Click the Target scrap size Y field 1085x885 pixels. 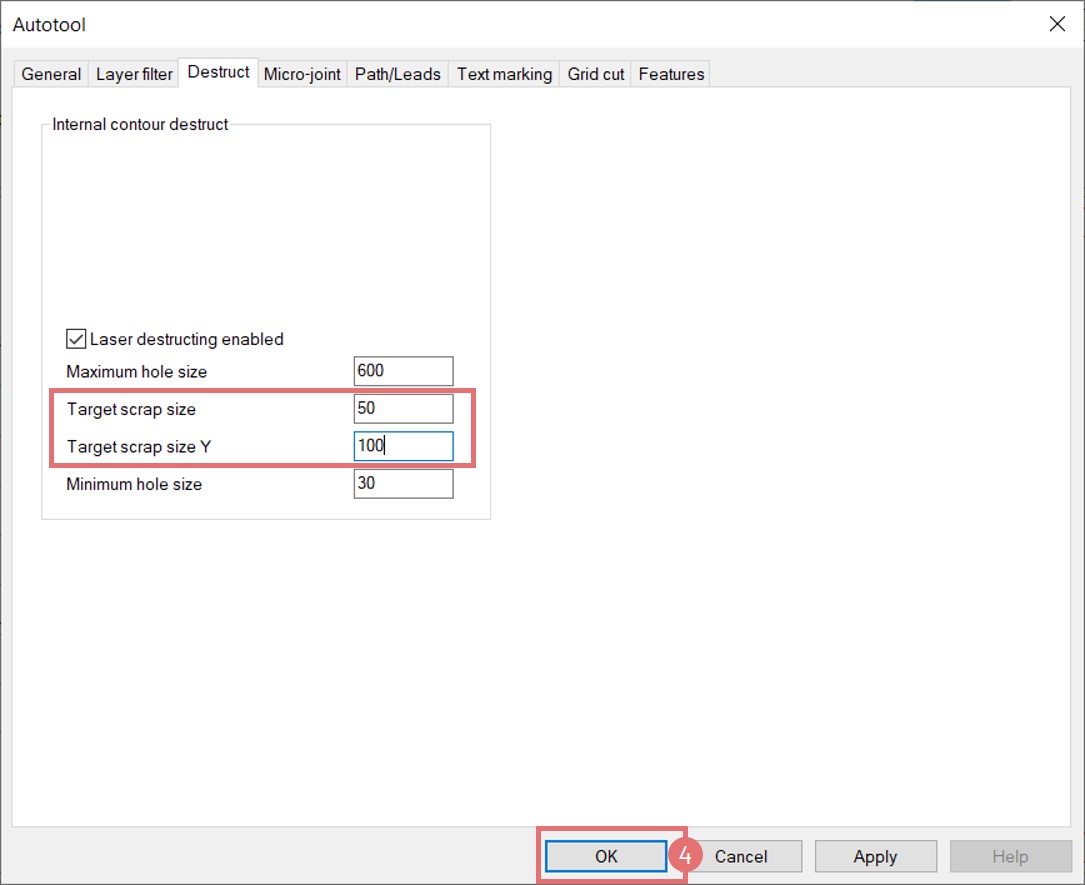403,446
